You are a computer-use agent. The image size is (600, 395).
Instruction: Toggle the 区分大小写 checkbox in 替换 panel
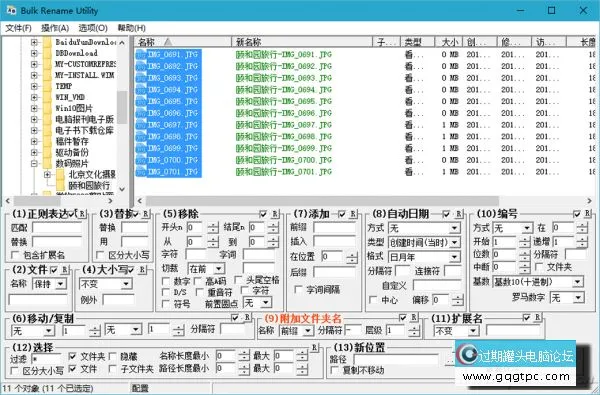100,255
